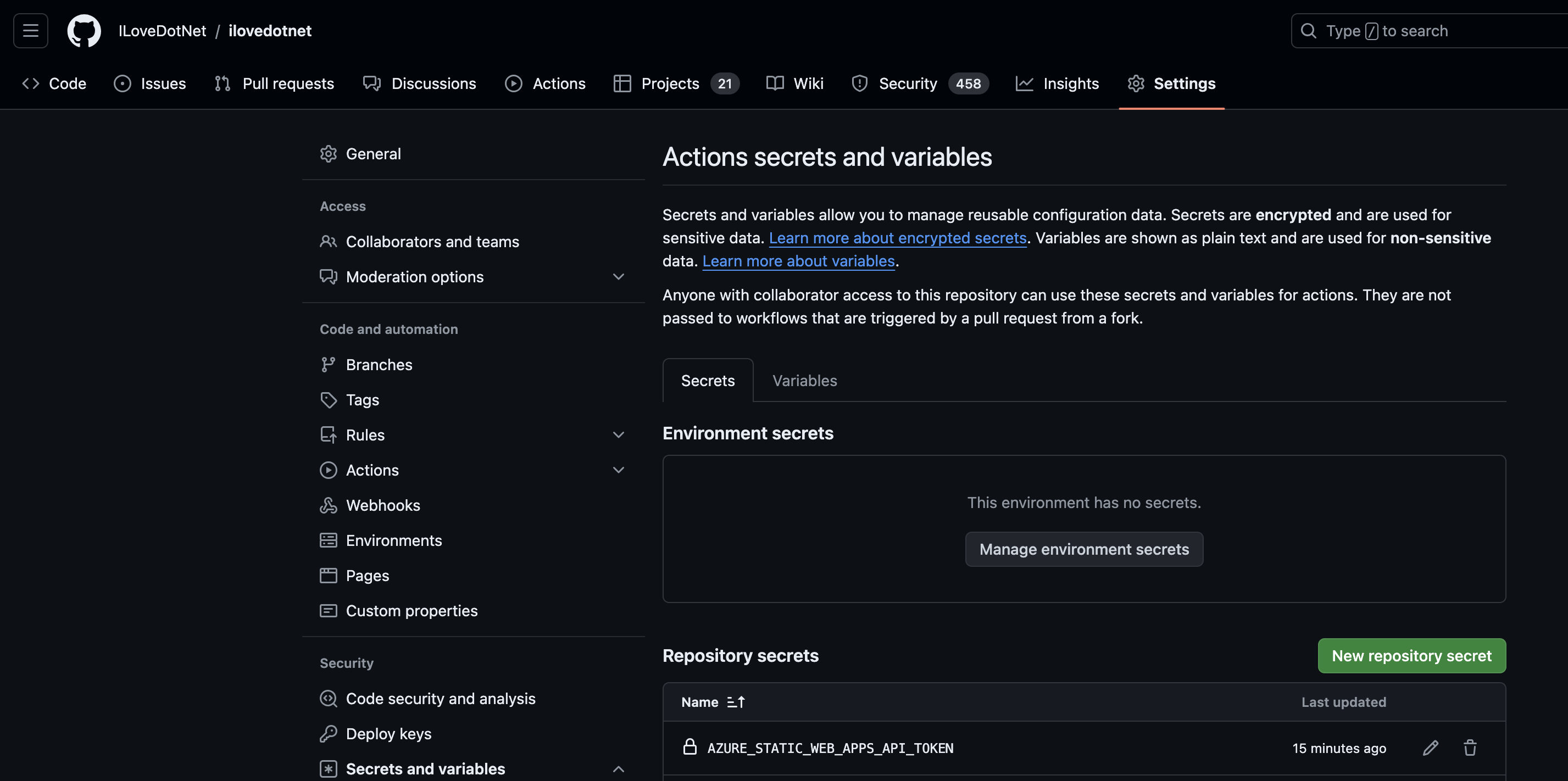The image size is (1568, 781).
Task: Click the Settings gear icon in top nav
Action: tap(1136, 83)
